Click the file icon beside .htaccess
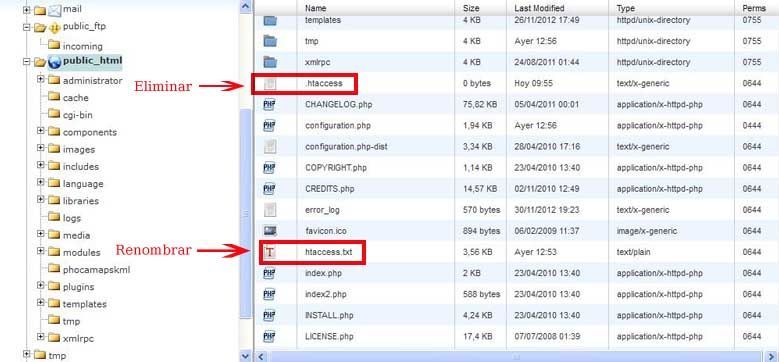The width and height of the screenshot is (779, 362). (269, 84)
